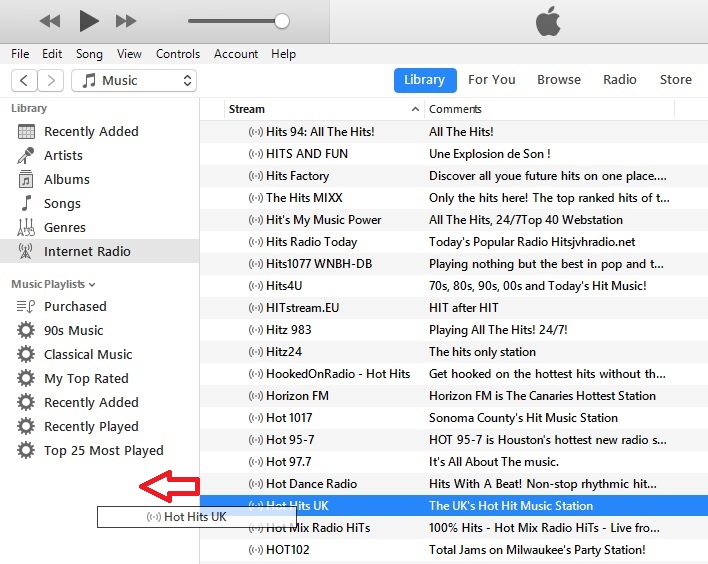Collapse the Music Playlists section chevron
Screen dimensions: 708x564
point(92,284)
